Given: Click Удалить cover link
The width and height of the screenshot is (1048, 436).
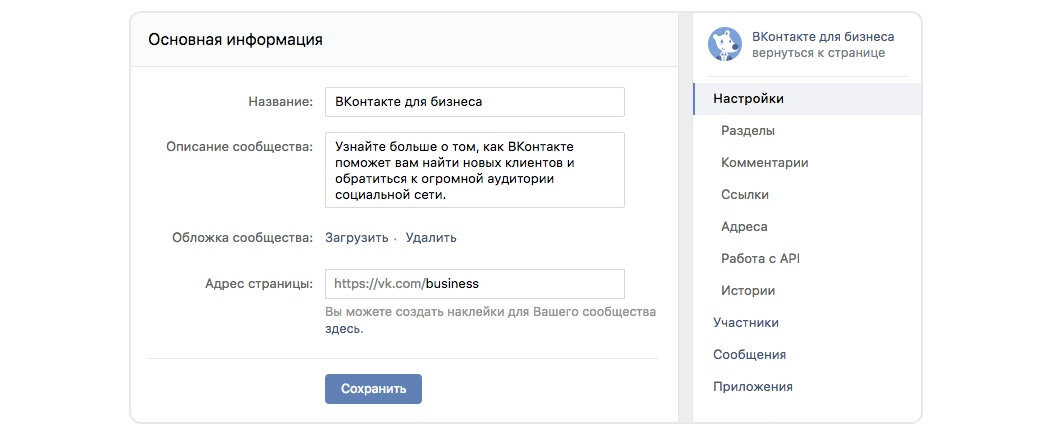Looking at the screenshot, I should (431, 238).
